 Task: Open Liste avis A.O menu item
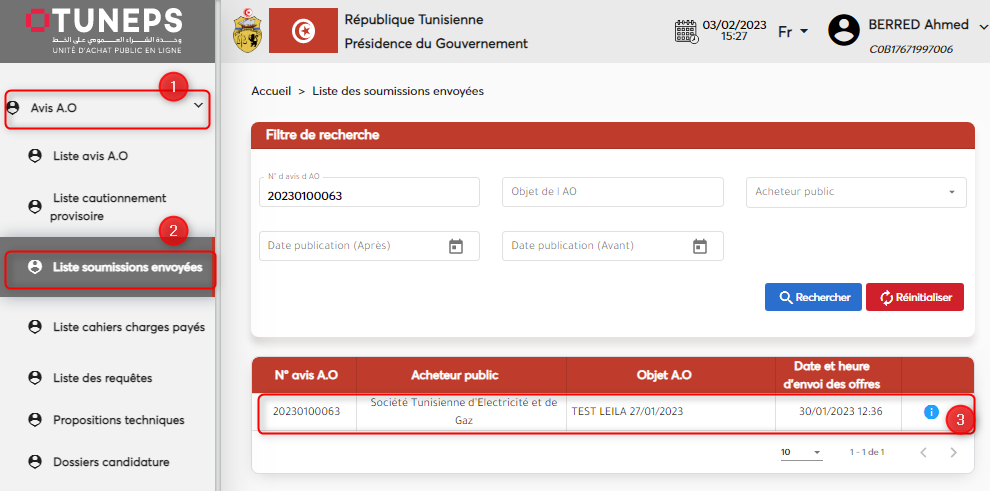click(90, 156)
